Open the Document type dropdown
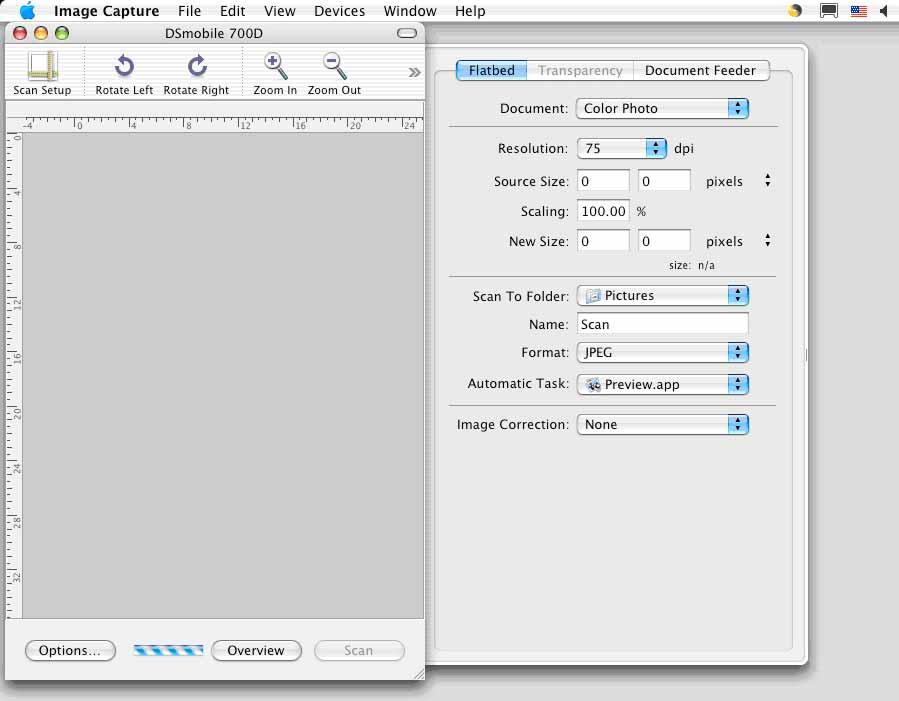This screenshot has height=701, width=899. 662,108
